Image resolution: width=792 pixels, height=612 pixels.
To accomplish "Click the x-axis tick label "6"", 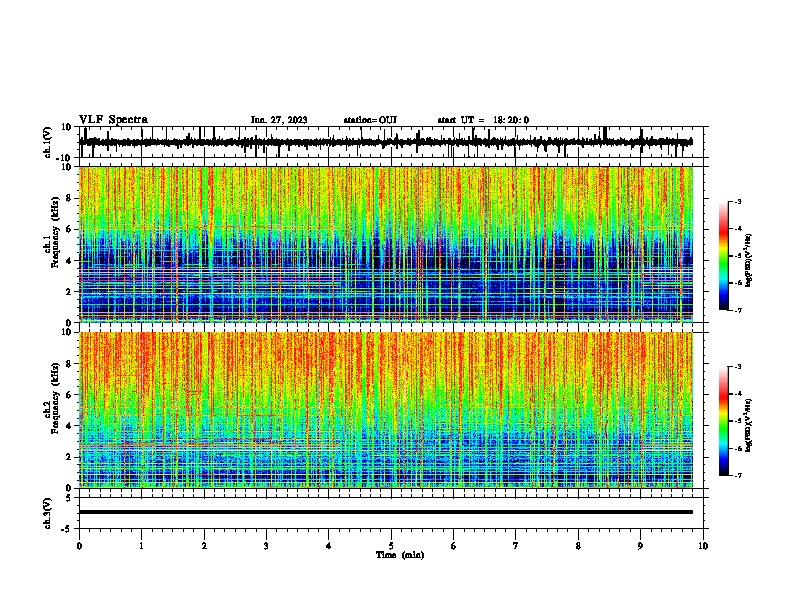I will (x=454, y=546).
